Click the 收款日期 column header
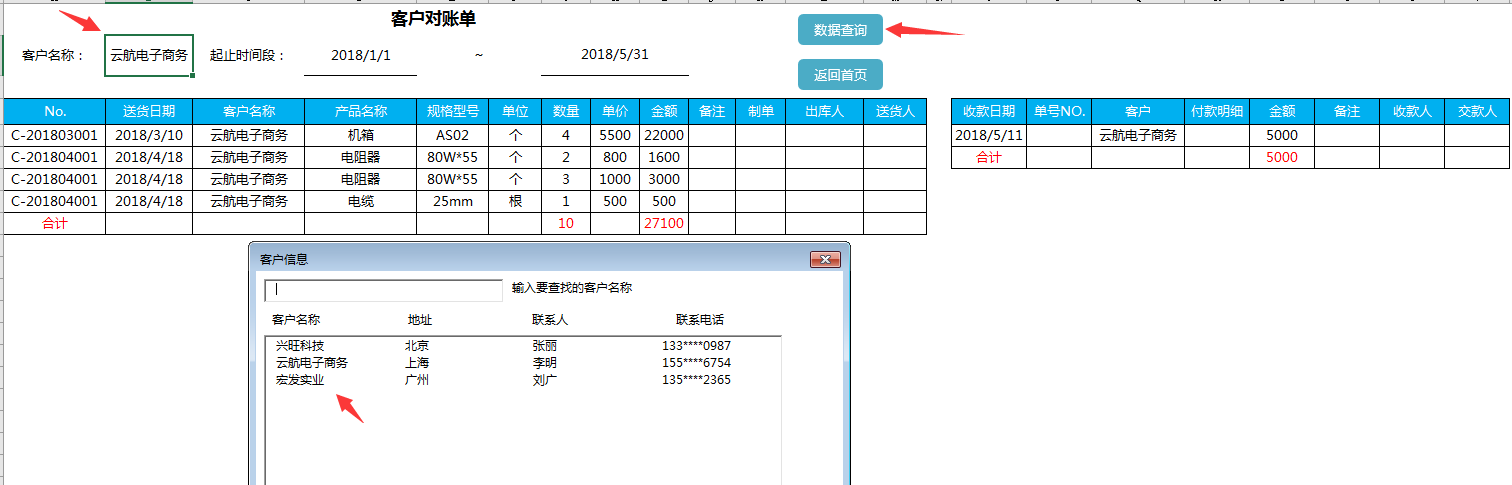 (989, 111)
